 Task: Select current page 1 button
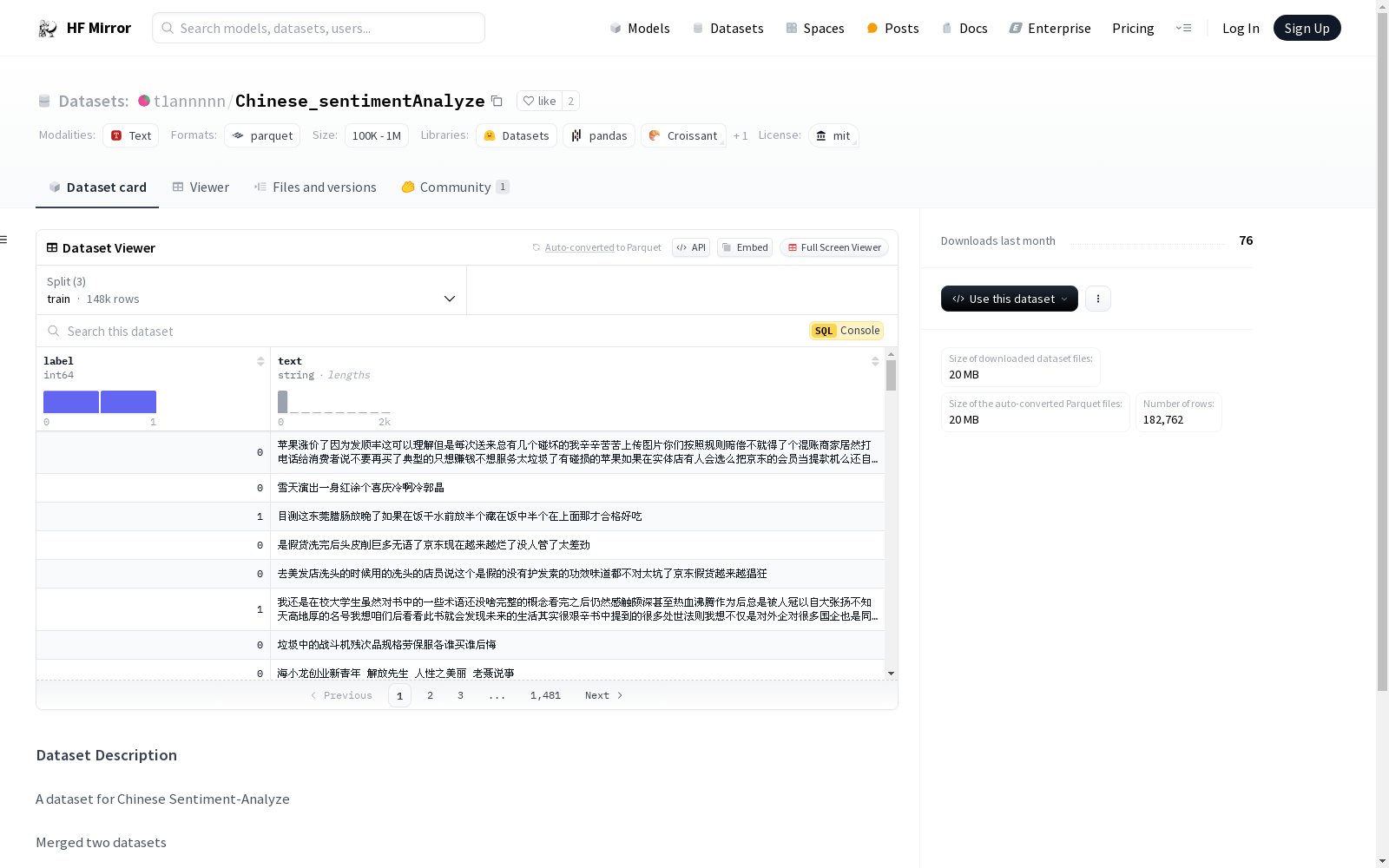[399, 695]
